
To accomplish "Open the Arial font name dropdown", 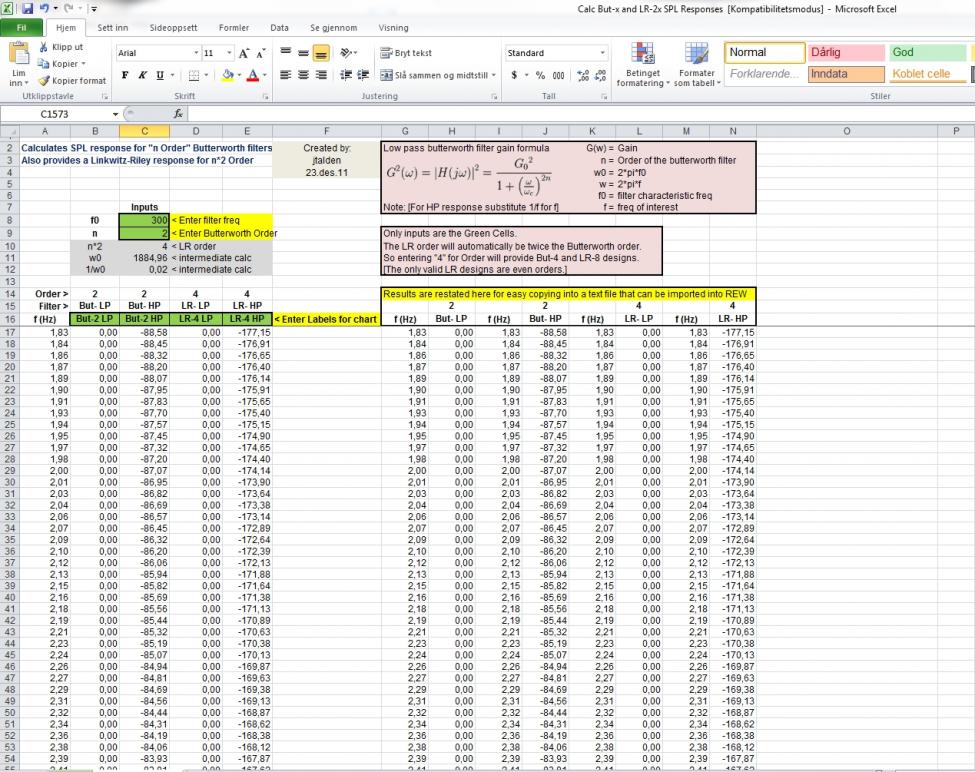I will tap(197, 53).
